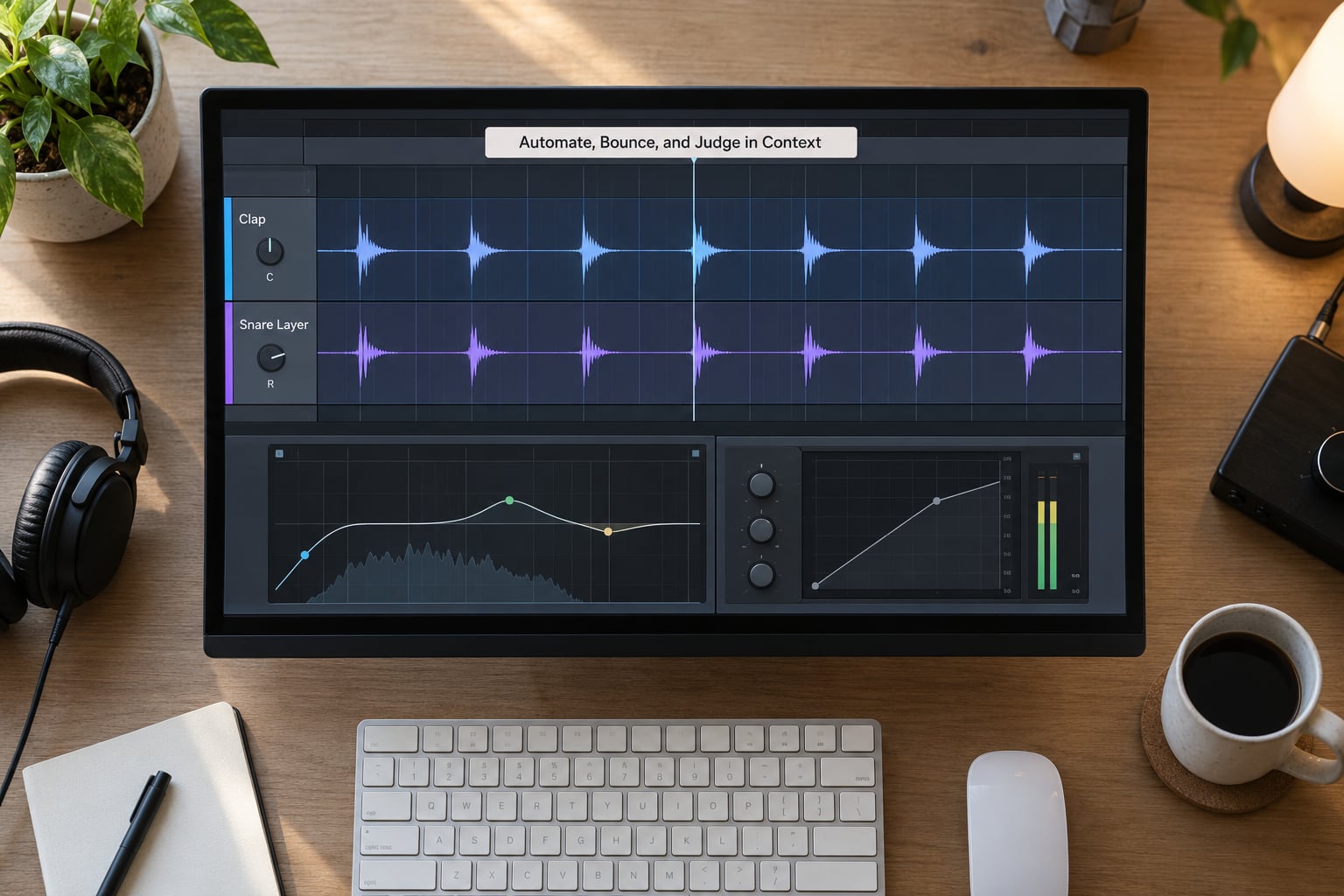This screenshot has height=896, width=1344.
Task: Select the Snare Layer's purple waveform clip
Action: (719, 353)
